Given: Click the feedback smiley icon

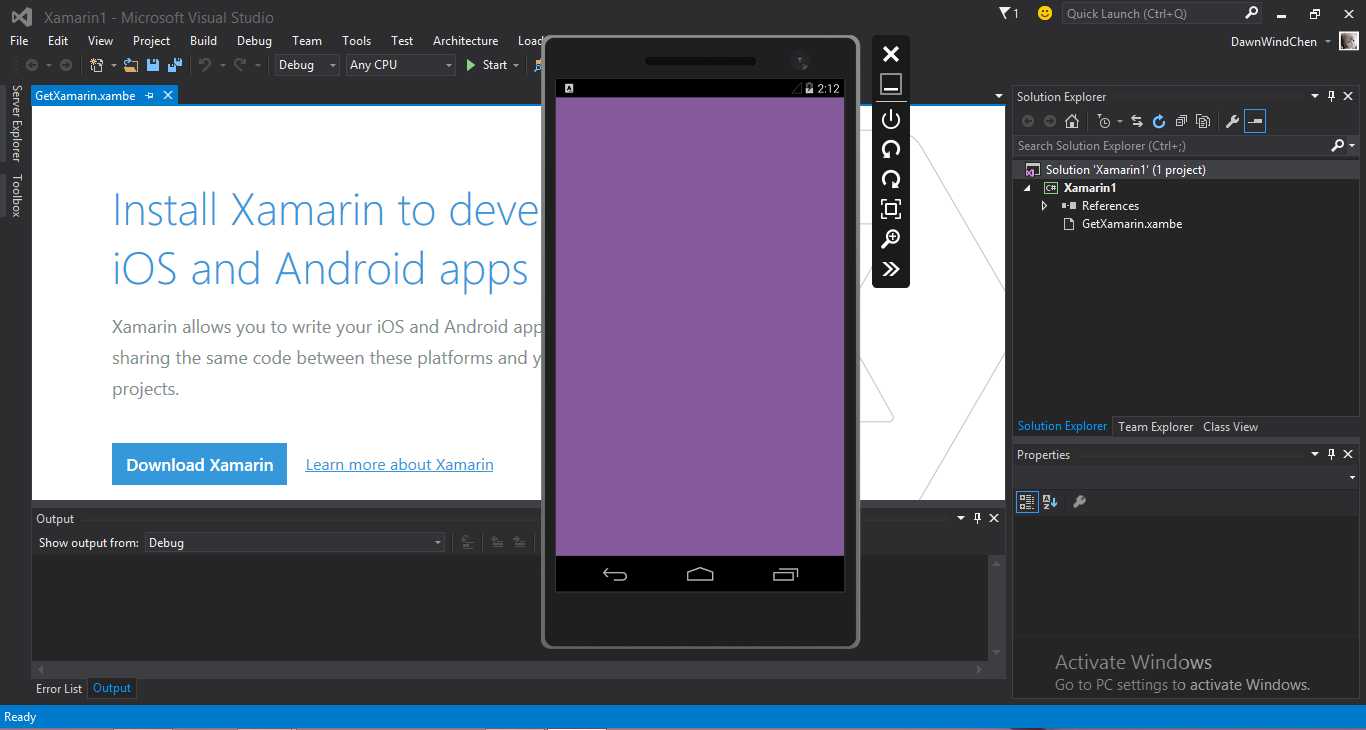Looking at the screenshot, I should (1045, 13).
